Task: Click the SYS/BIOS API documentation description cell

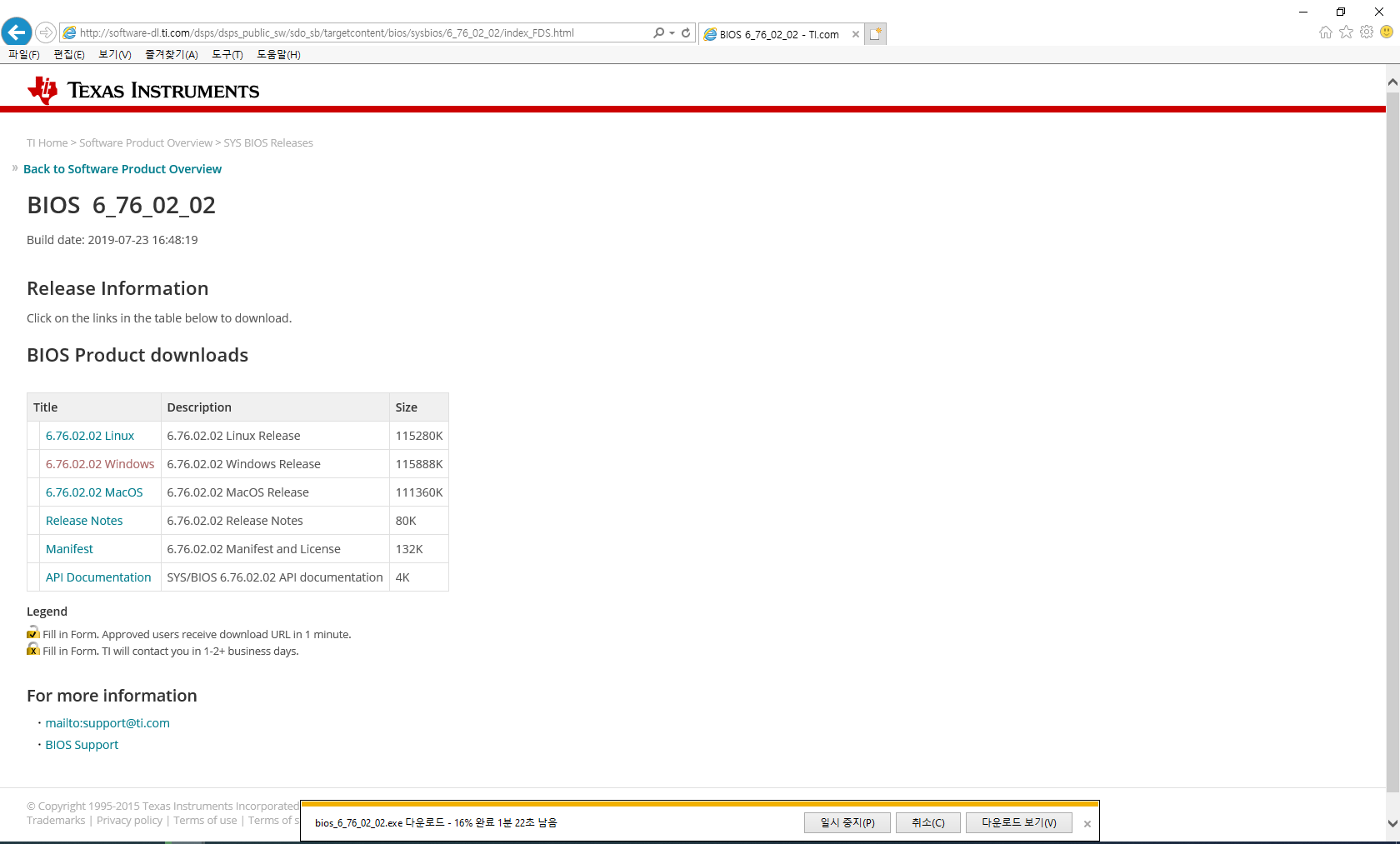Action: (x=275, y=577)
